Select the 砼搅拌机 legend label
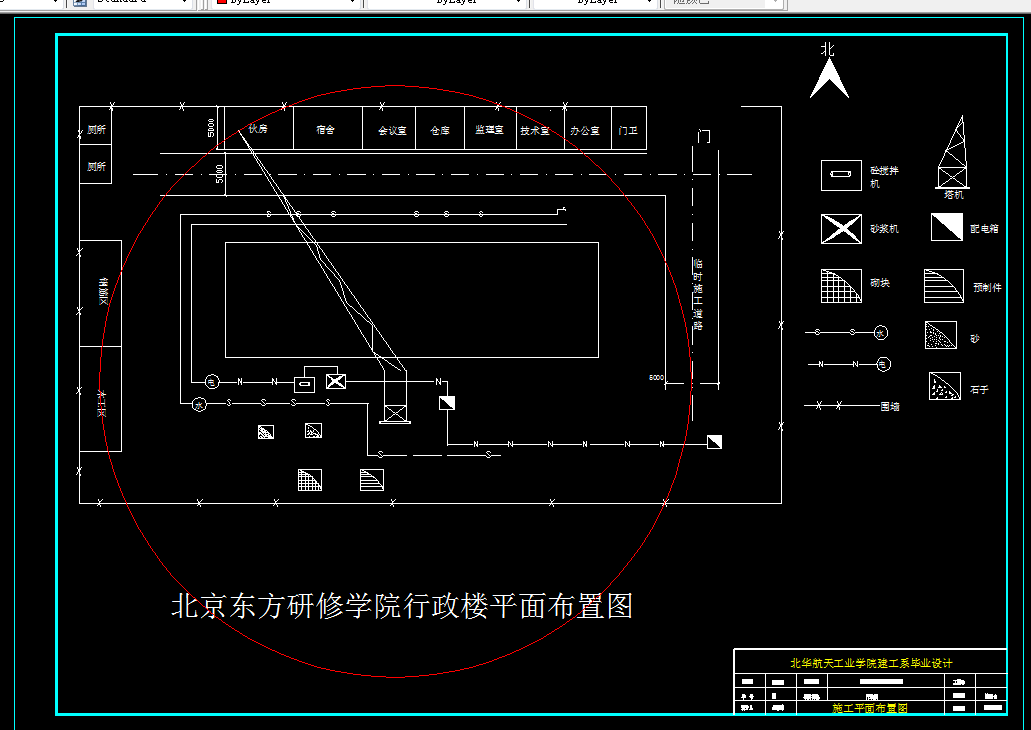Image resolution: width=1031 pixels, height=730 pixels. click(x=884, y=177)
